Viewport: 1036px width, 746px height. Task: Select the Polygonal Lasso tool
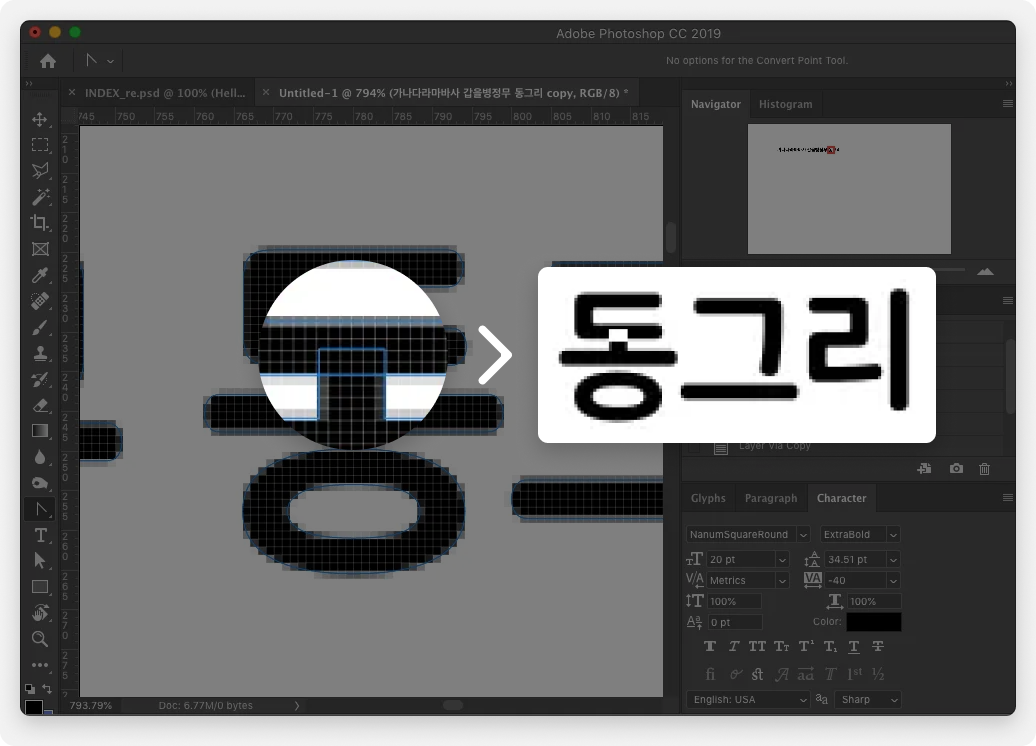point(40,170)
